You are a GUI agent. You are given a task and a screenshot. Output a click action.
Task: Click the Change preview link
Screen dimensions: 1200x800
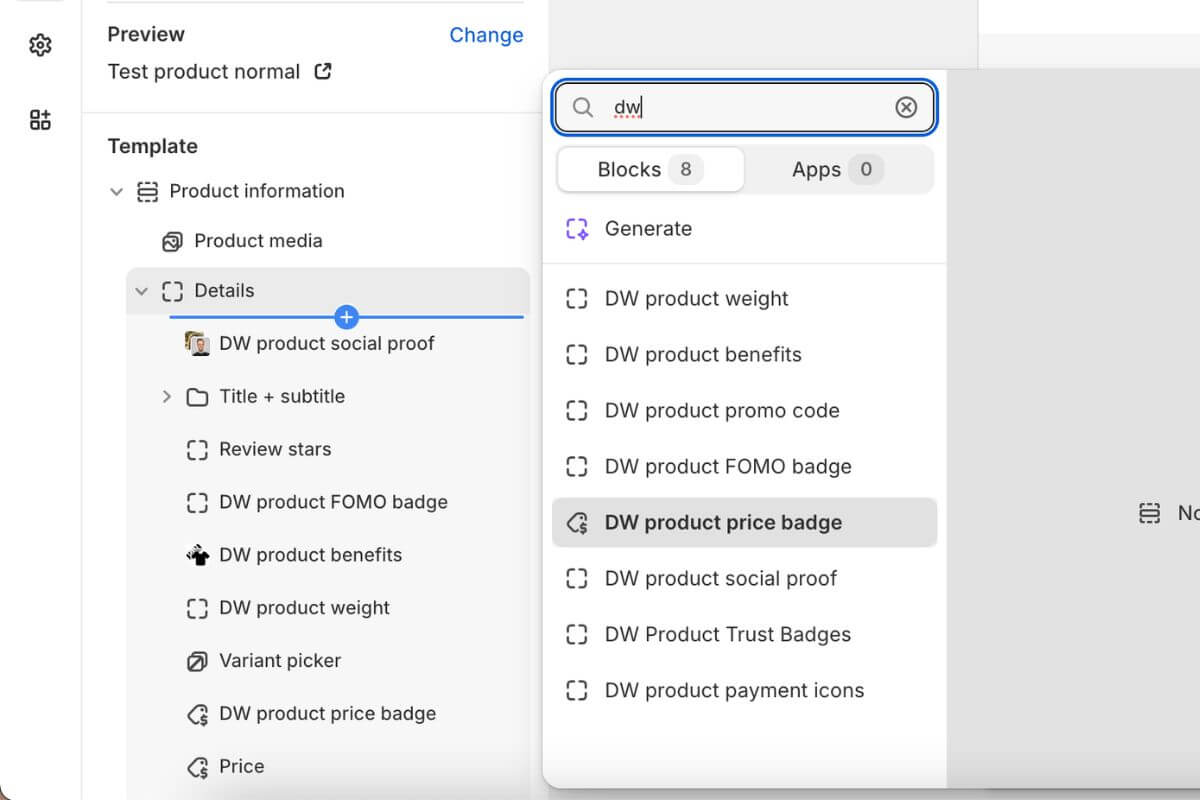click(486, 35)
